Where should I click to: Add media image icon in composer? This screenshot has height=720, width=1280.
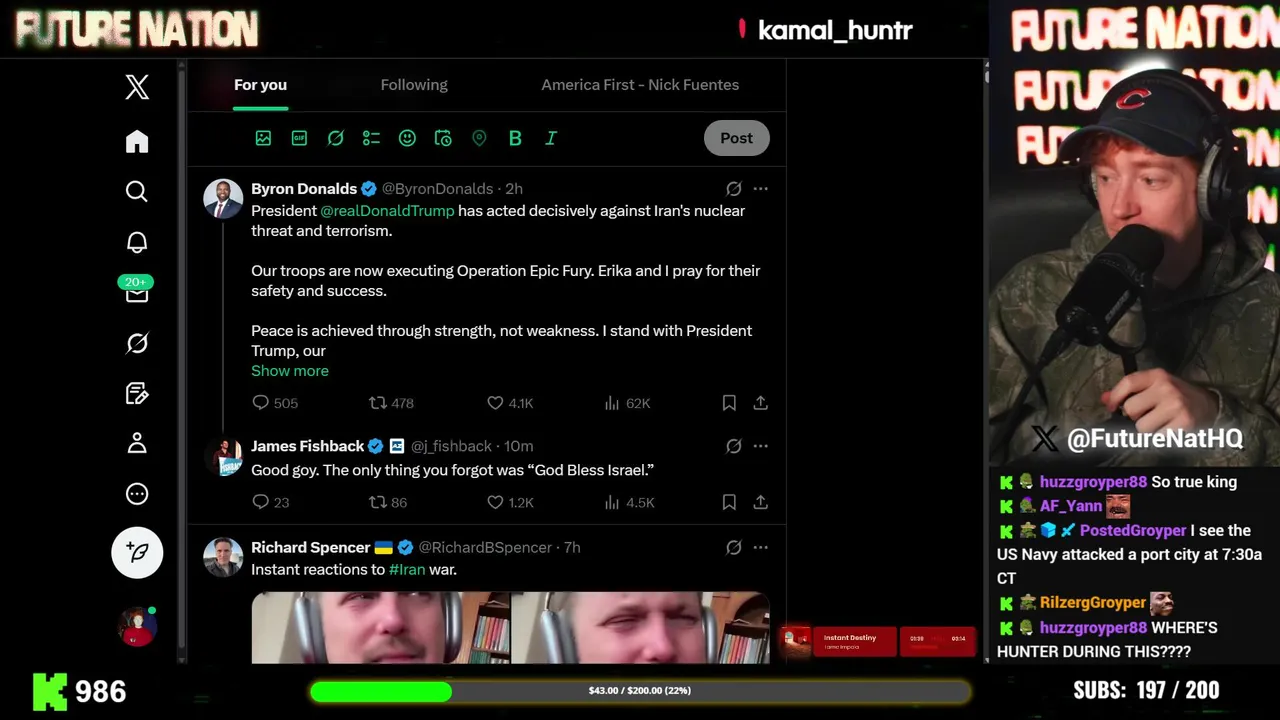click(263, 138)
